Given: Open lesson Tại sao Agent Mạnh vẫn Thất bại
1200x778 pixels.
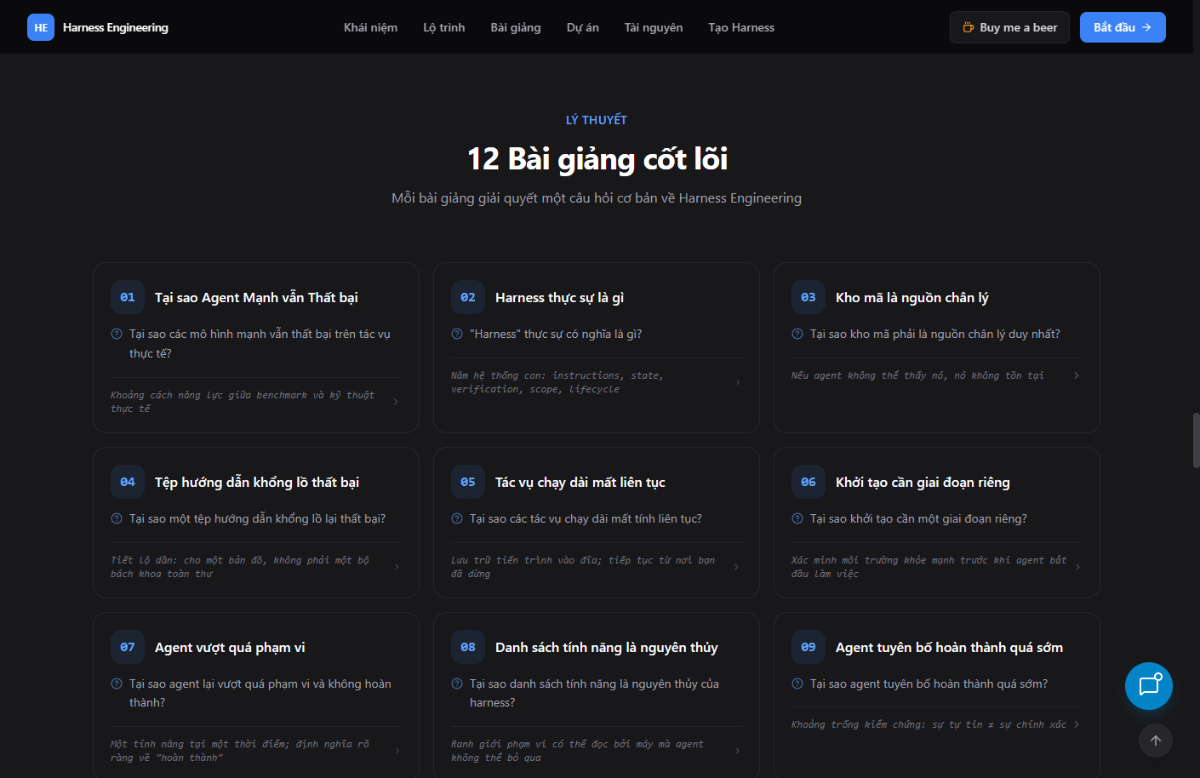Looking at the screenshot, I should pos(256,347).
